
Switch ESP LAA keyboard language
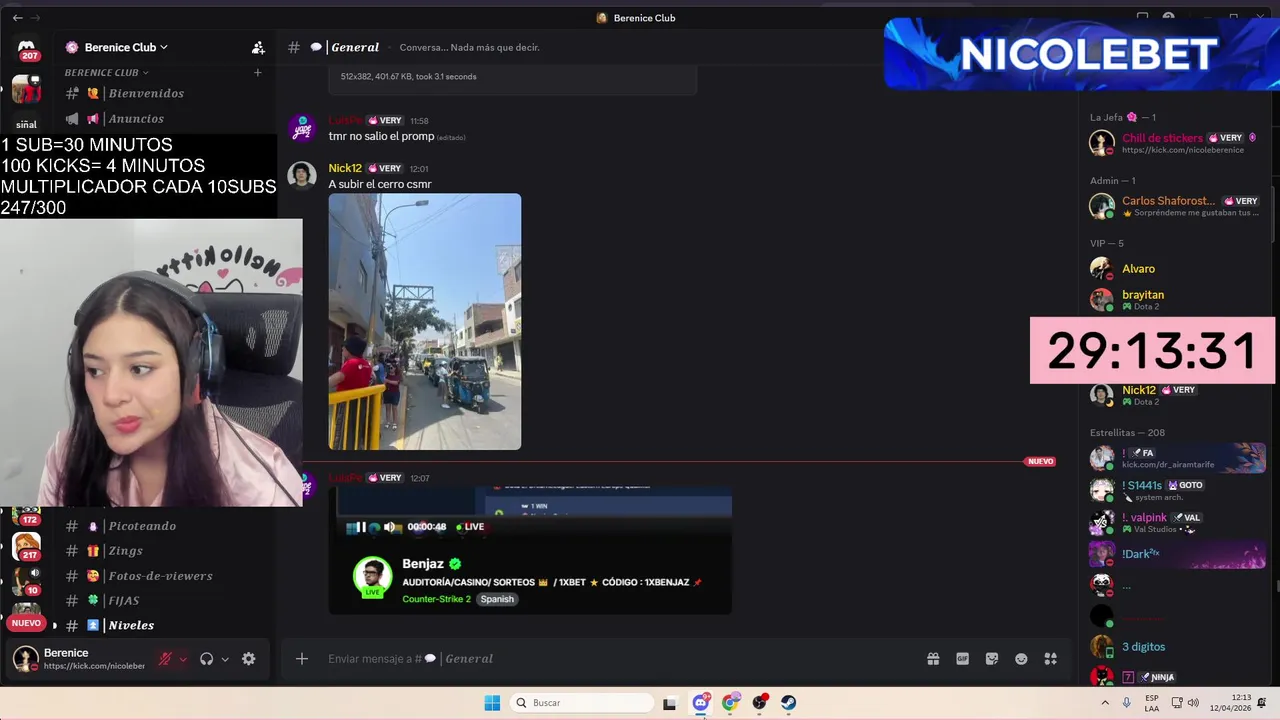[1152, 703]
